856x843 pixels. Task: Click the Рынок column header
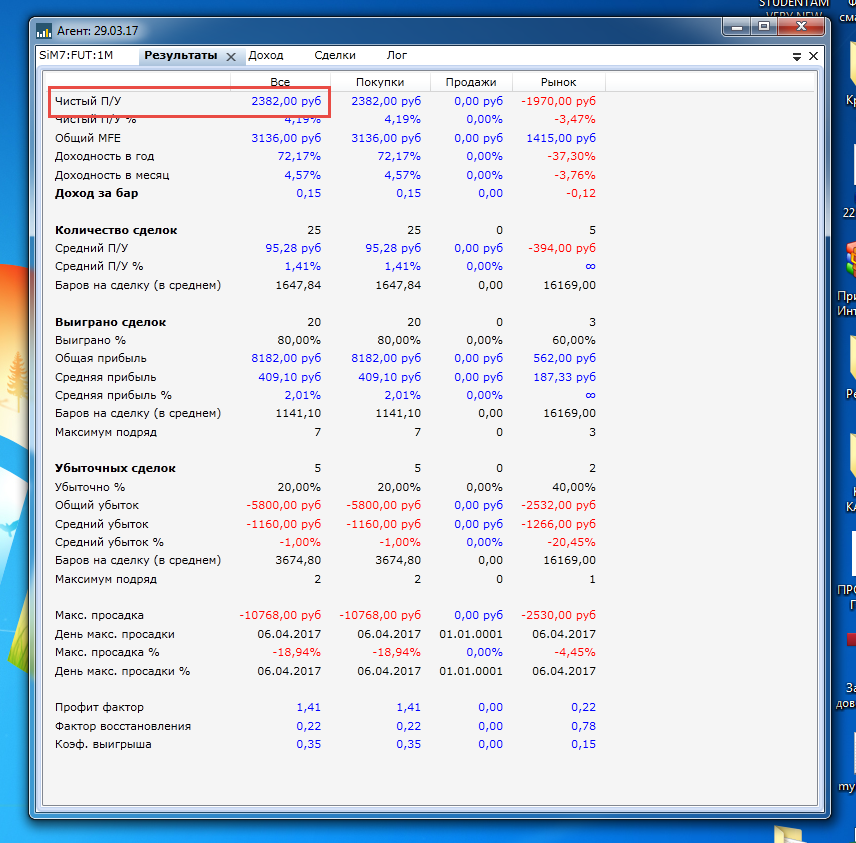[x=558, y=82]
